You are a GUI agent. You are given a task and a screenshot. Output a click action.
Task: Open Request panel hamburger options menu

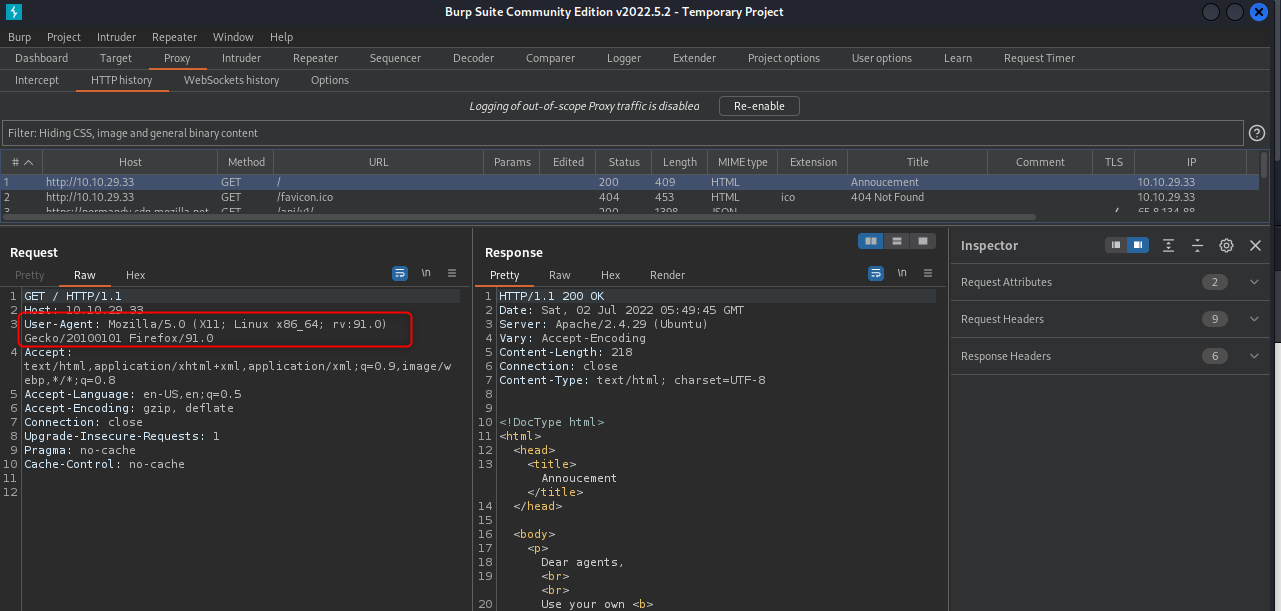click(452, 273)
